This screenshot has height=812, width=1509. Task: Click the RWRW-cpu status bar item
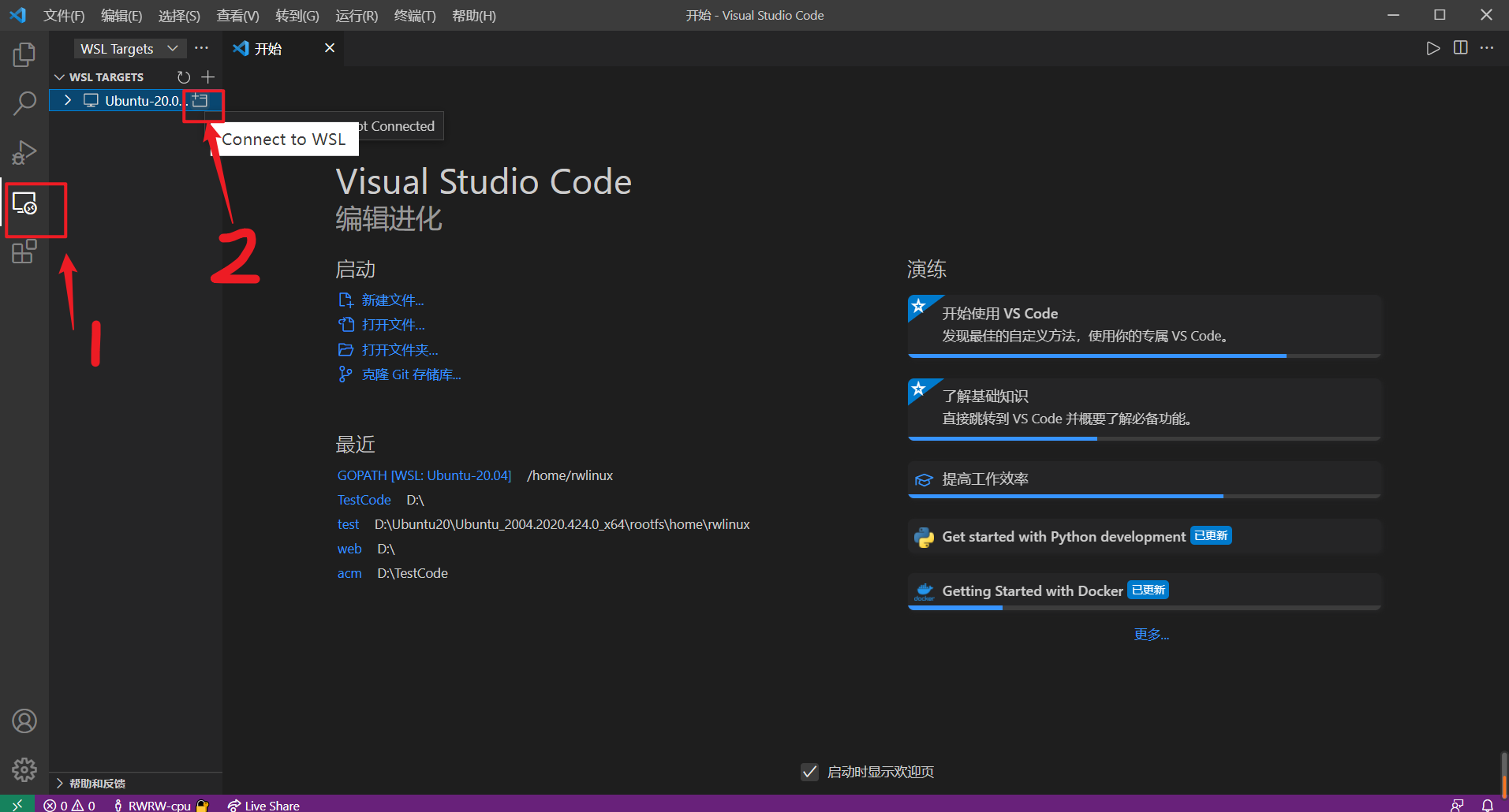coord(160,805)
